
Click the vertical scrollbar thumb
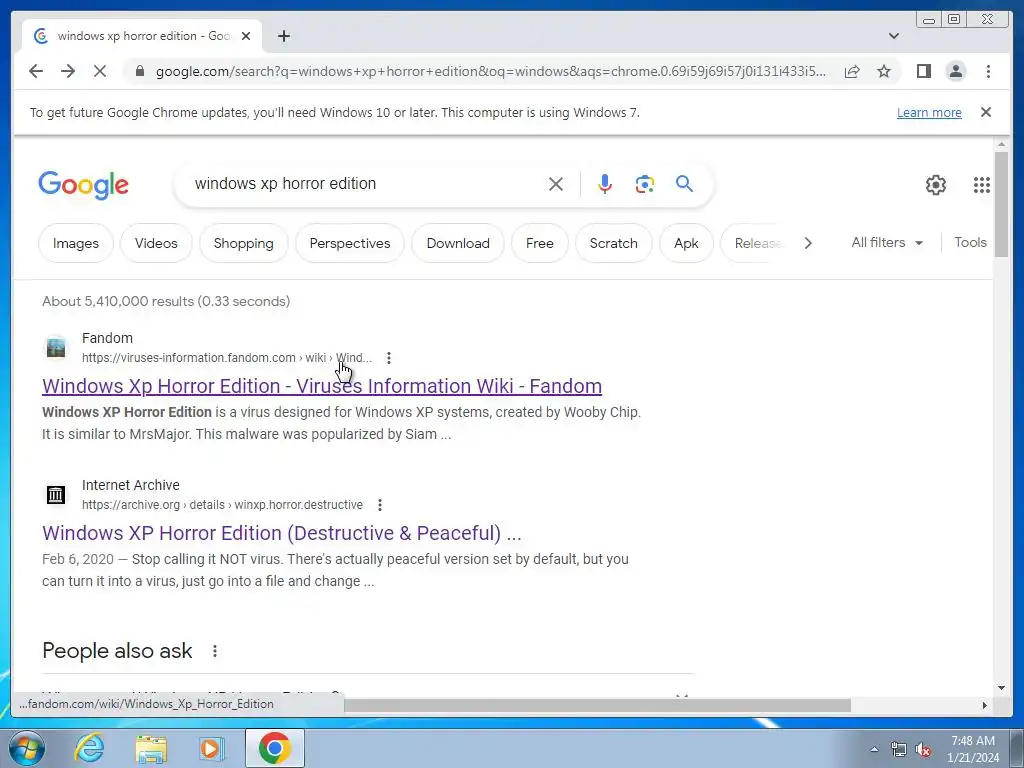coord(1001,205)
